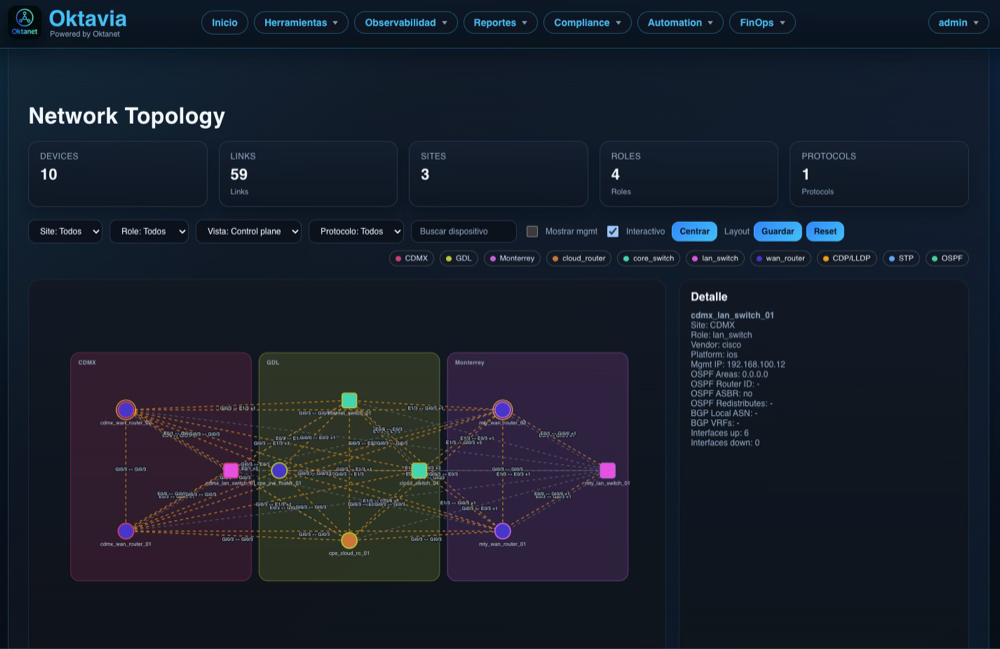This screenshot has width=1000, height=649.
Task: Click the top green switch node in GDL
Action: [349, 400]
